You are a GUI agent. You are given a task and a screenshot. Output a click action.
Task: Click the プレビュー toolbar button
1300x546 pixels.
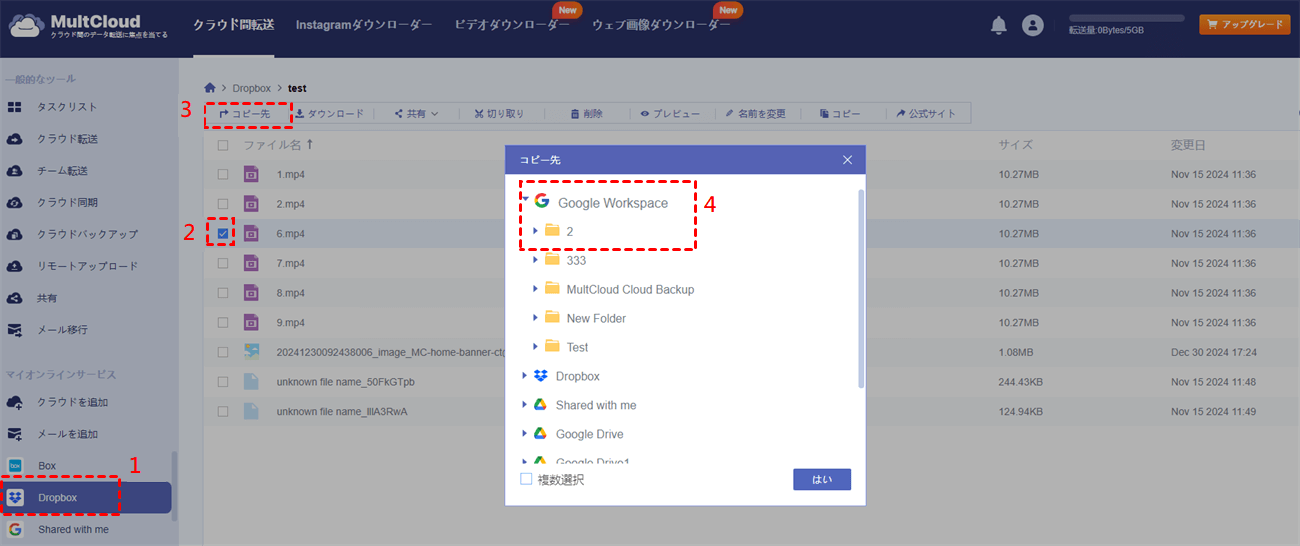670,114
